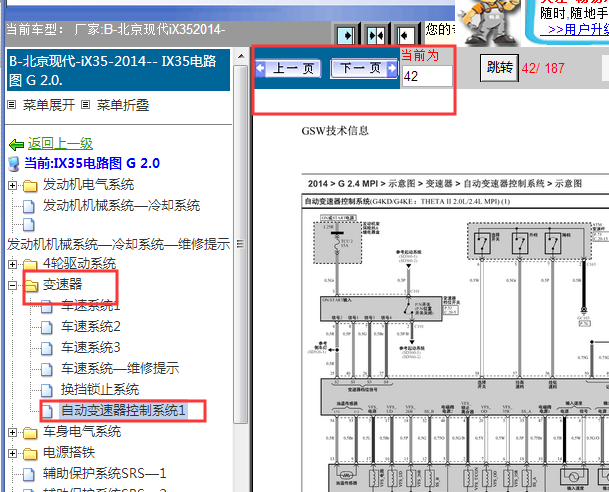Click the list icon before 菜单展开
The width and height of the screenshot is (609, 492).
click(x=12, y=105)
